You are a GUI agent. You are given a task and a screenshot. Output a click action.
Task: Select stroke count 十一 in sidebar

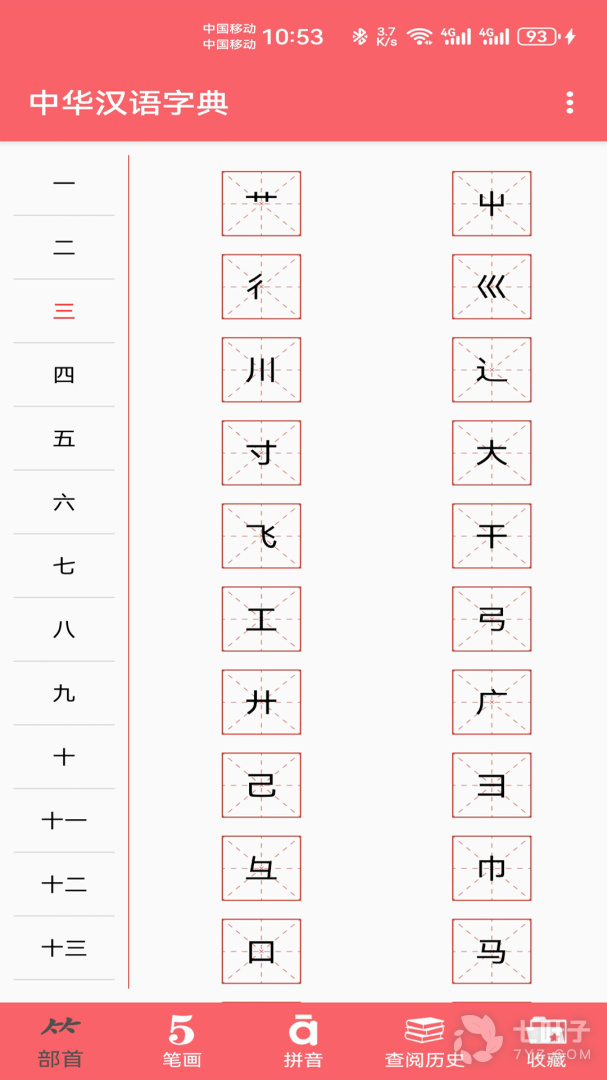click(64, 820)
